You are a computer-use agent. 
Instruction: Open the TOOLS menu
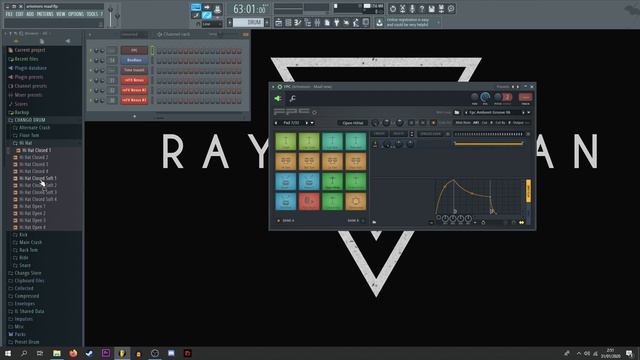[x=92, y=14]
